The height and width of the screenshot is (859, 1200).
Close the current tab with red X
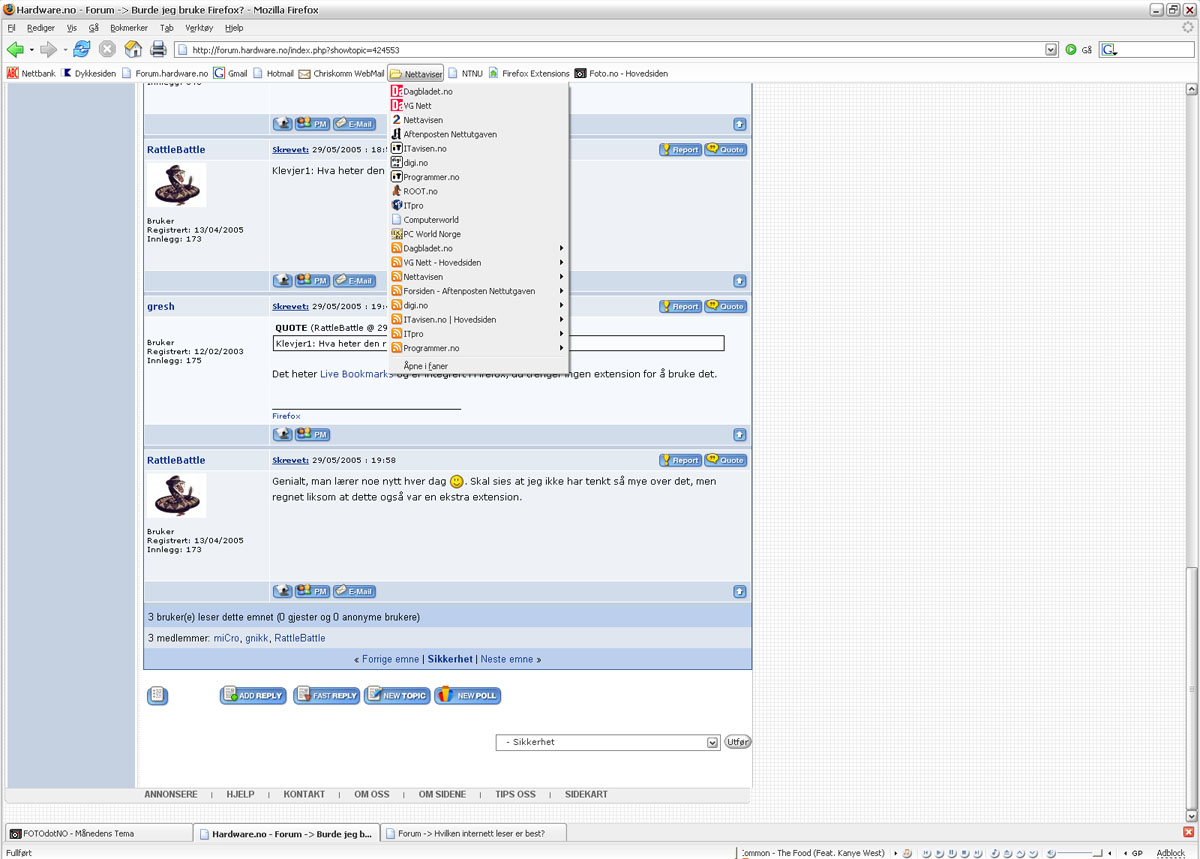pos(1188,833)
